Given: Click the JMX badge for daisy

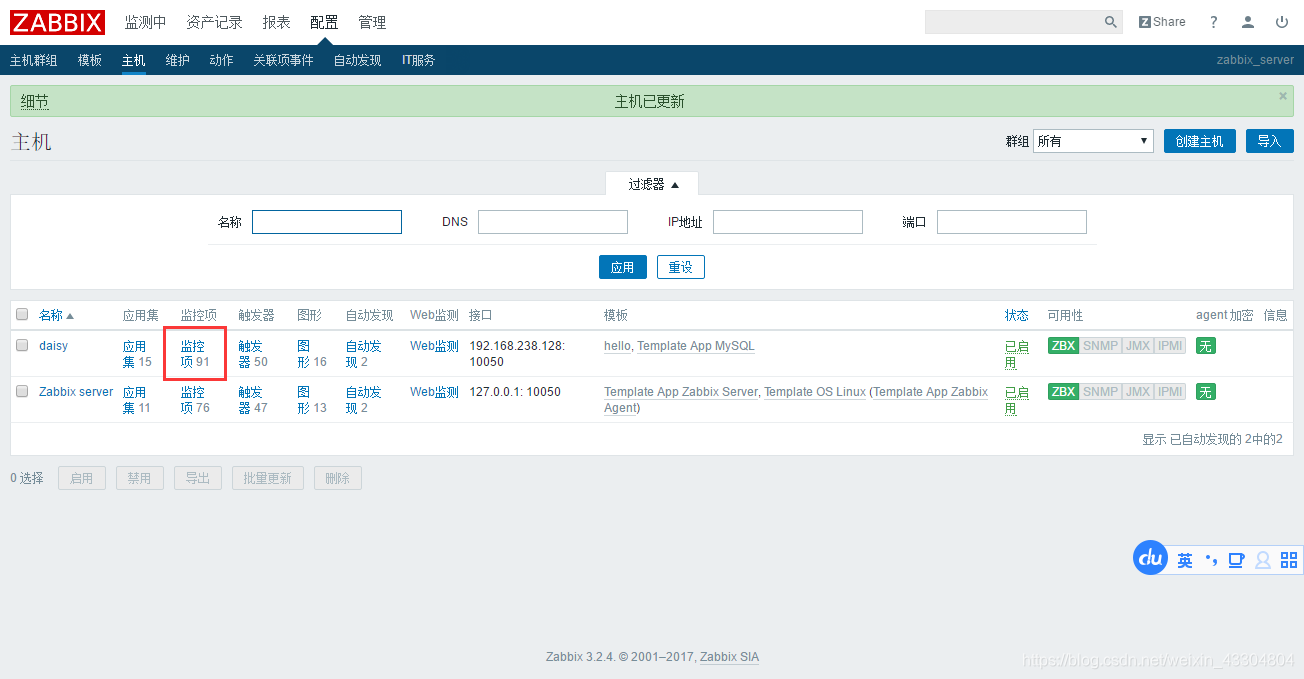Looking at the screenshot, I should (1137, 346).
